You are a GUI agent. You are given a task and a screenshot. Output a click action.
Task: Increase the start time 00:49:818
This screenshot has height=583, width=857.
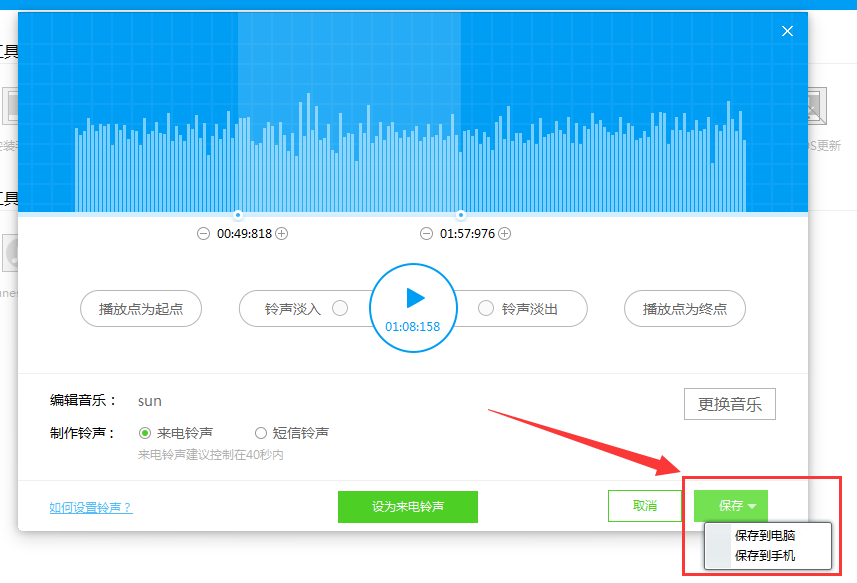click(x=282, y=233)
